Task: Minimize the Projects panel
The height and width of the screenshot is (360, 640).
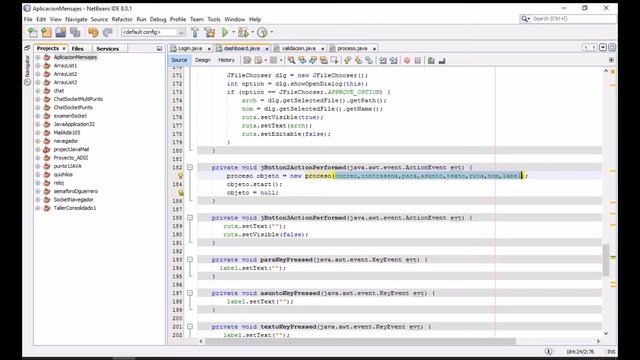Action: click(x=159, y=49)
